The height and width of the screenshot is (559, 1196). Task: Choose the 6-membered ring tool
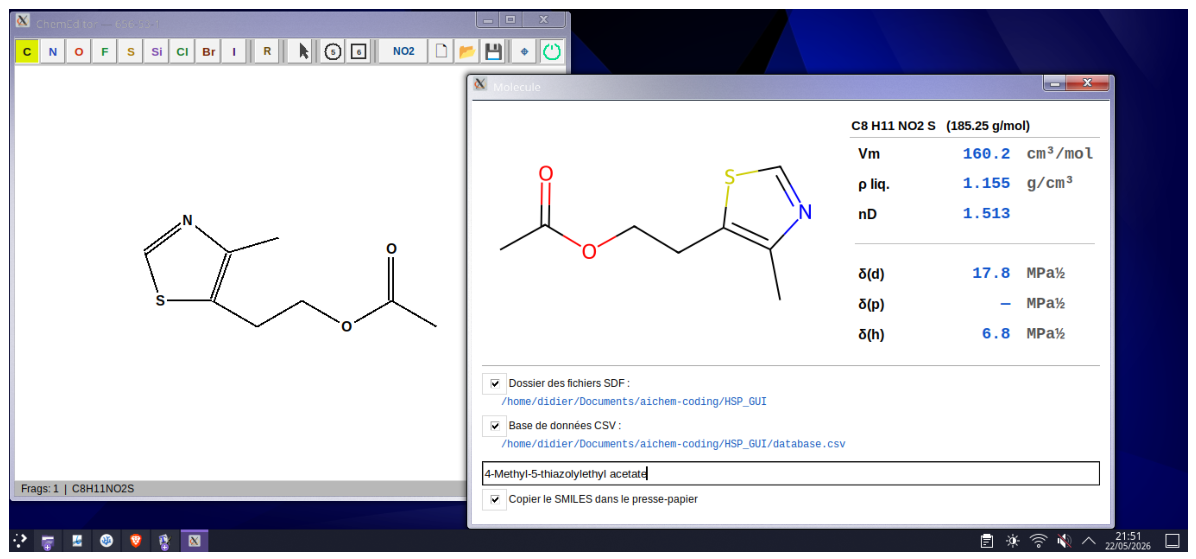pyautogui.click(x=358, y=52)
